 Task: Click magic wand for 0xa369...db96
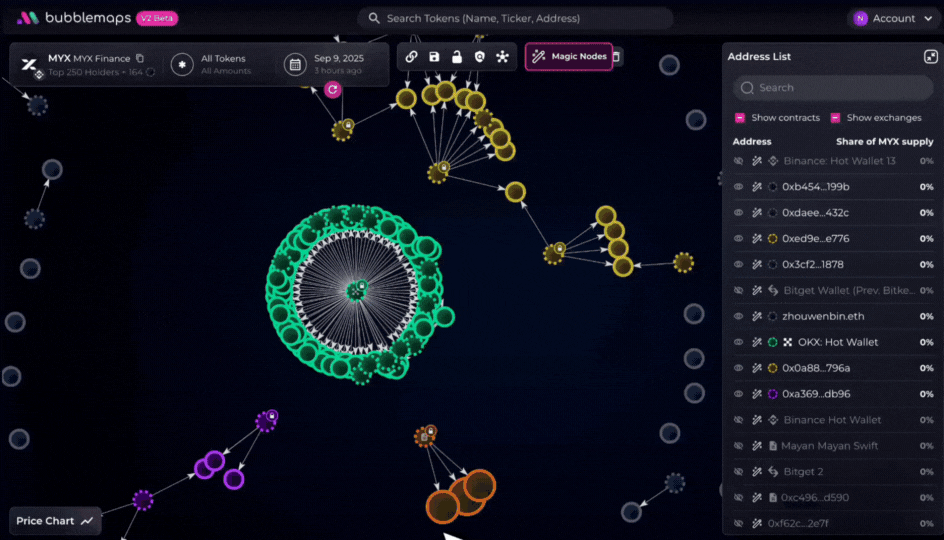point(757,394)
